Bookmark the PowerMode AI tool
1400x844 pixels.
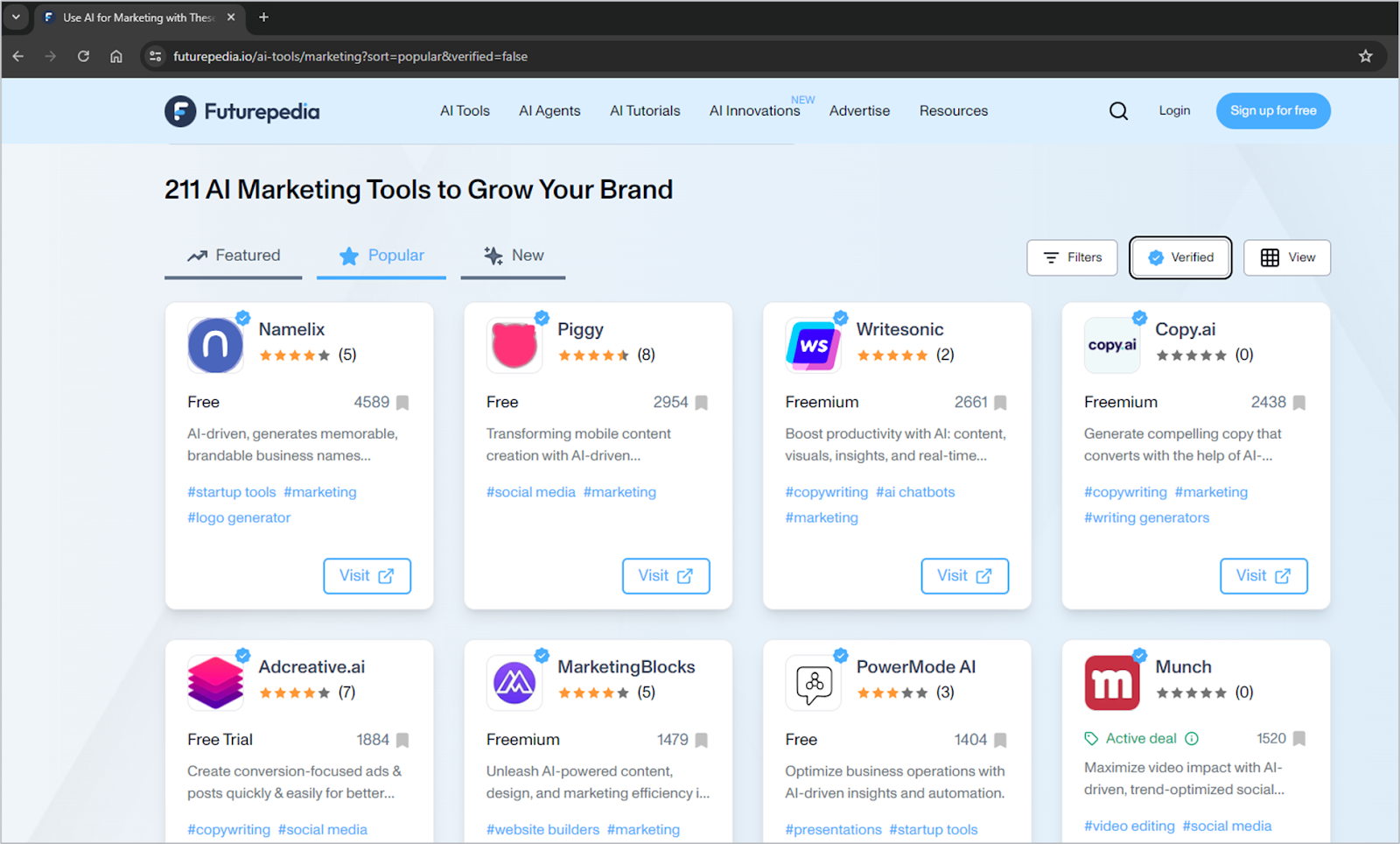(x=1000, y=740)
